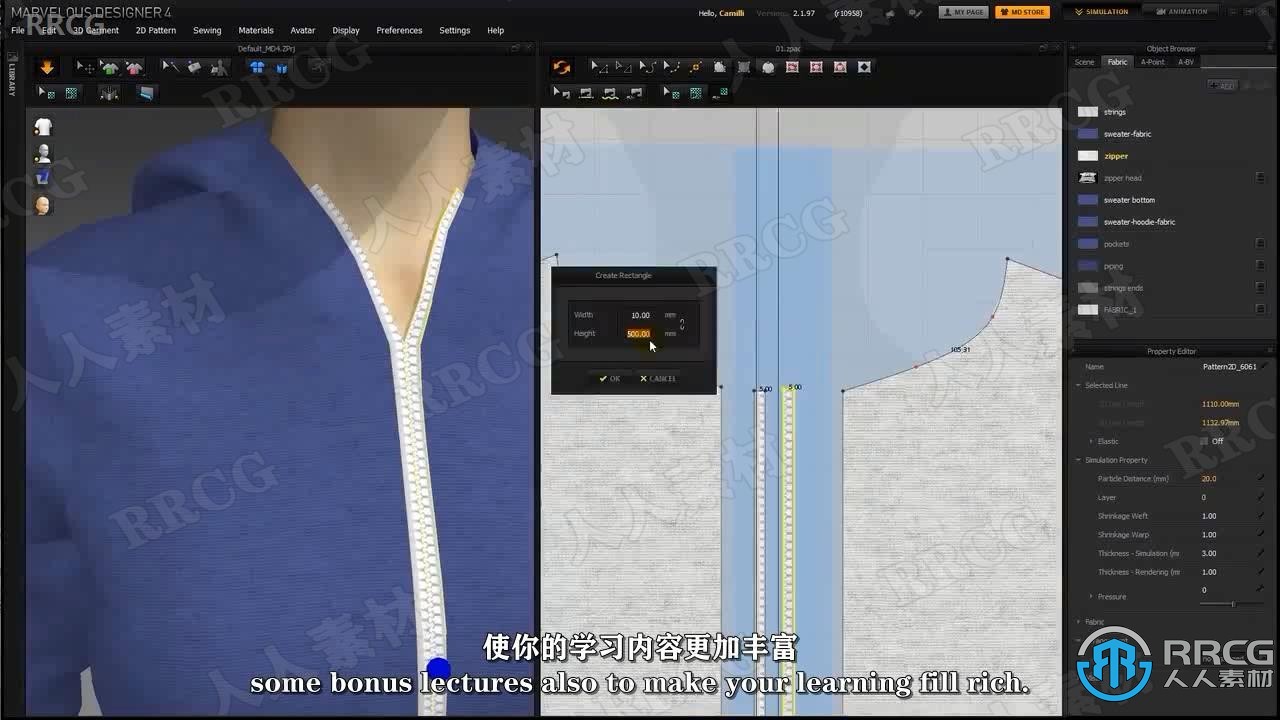Open the MD STORE button
The width and height of the screenshot is (1280, 720).
(1022, 12)
